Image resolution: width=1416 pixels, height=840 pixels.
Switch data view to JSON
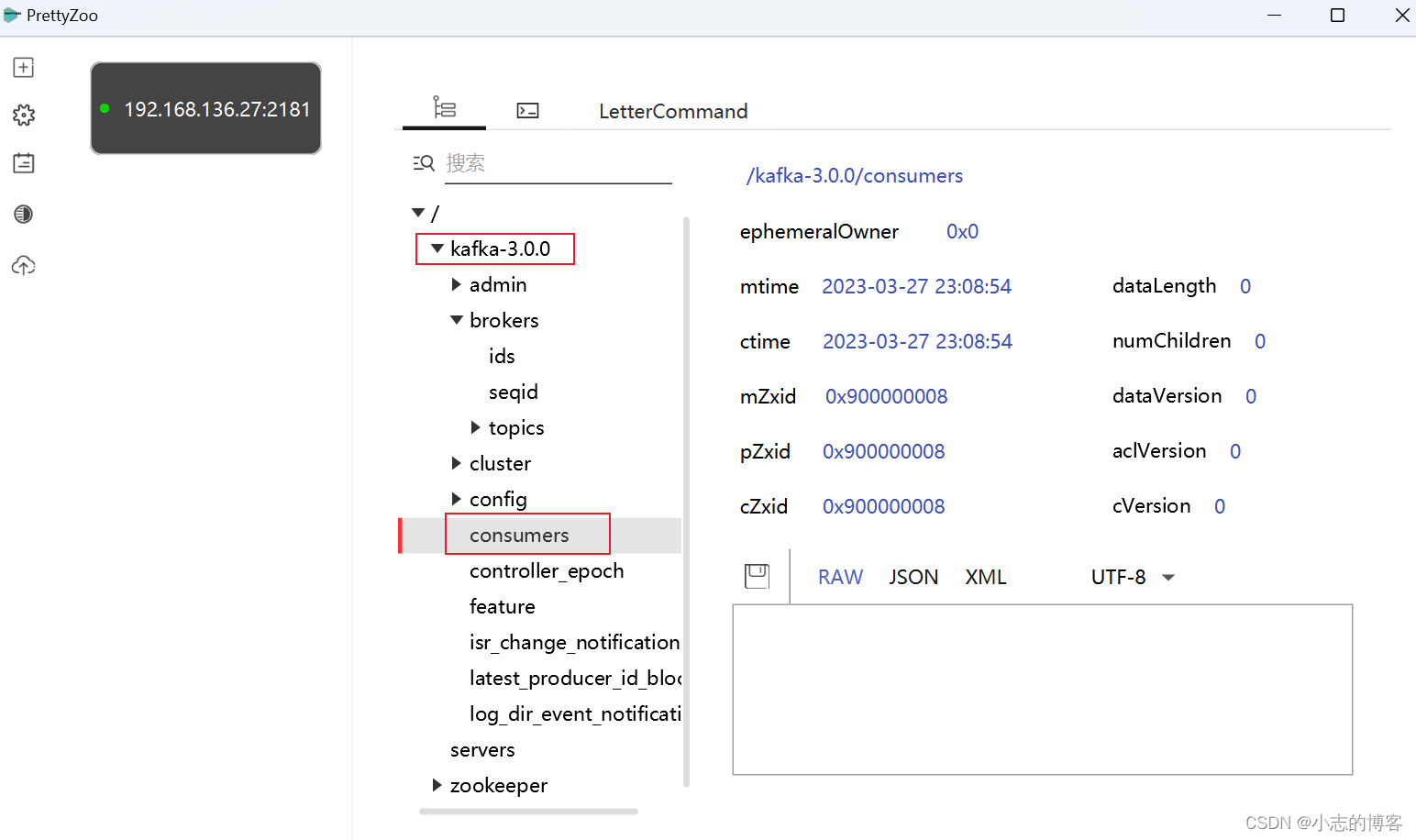pos(913,577)
